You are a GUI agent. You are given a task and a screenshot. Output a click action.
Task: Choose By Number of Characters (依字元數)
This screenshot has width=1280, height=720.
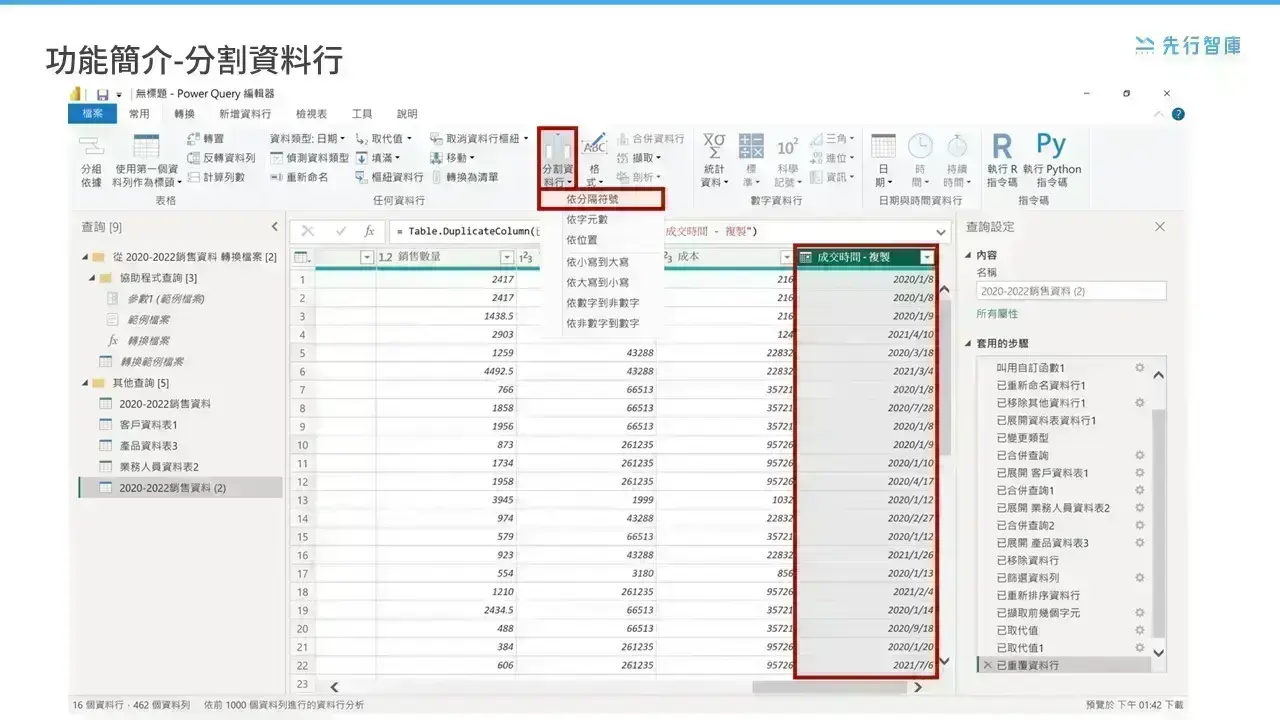point(601,219)
